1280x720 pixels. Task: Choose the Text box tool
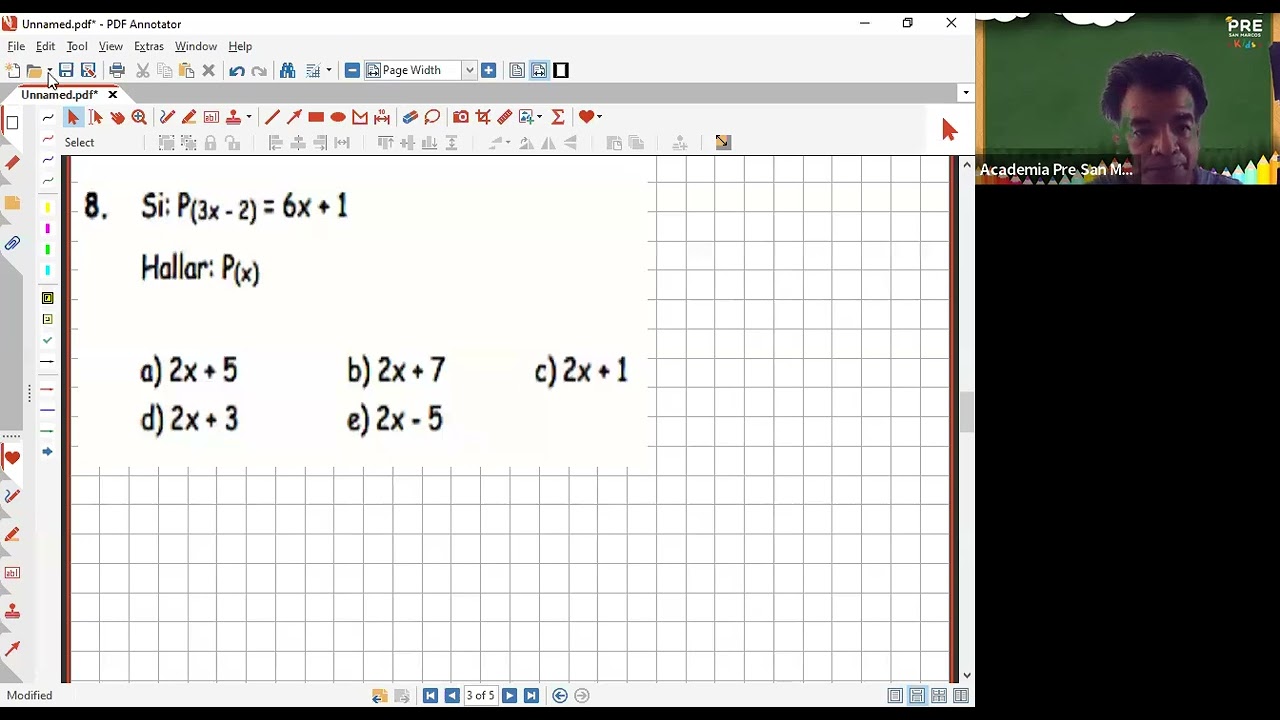pyautogui.click(x=211, y=117)
